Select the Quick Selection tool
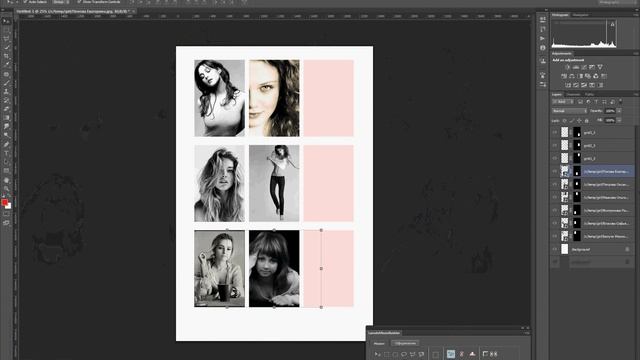 point(6,48)
